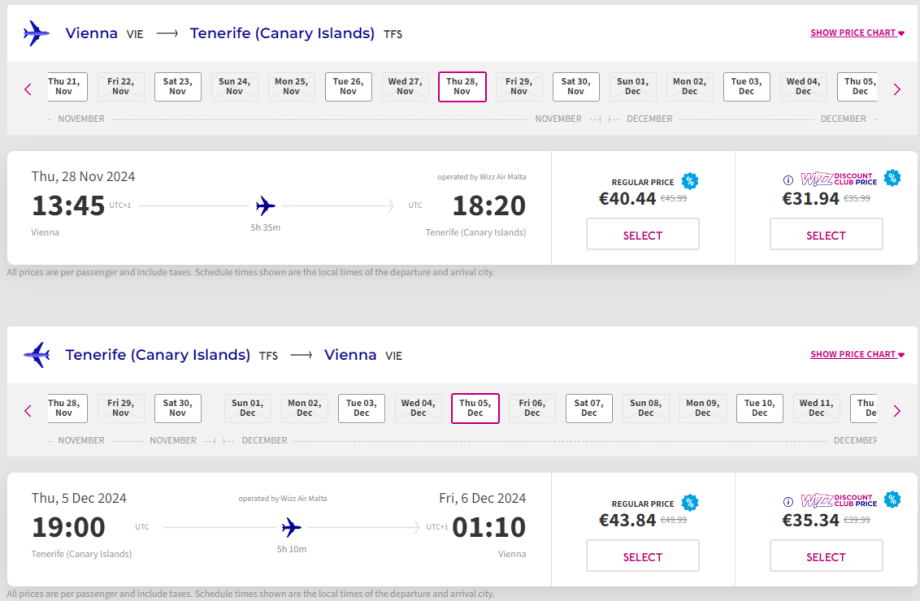Select return Wizz Discount Club price €35.34
920x601 pixels.
[826, 557]
